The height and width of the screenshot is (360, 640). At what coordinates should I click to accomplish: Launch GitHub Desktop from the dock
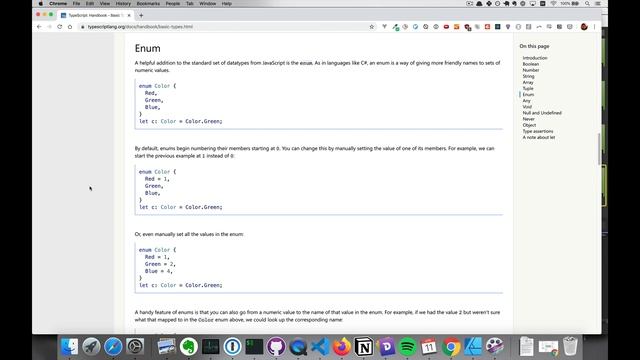point(276,347)
